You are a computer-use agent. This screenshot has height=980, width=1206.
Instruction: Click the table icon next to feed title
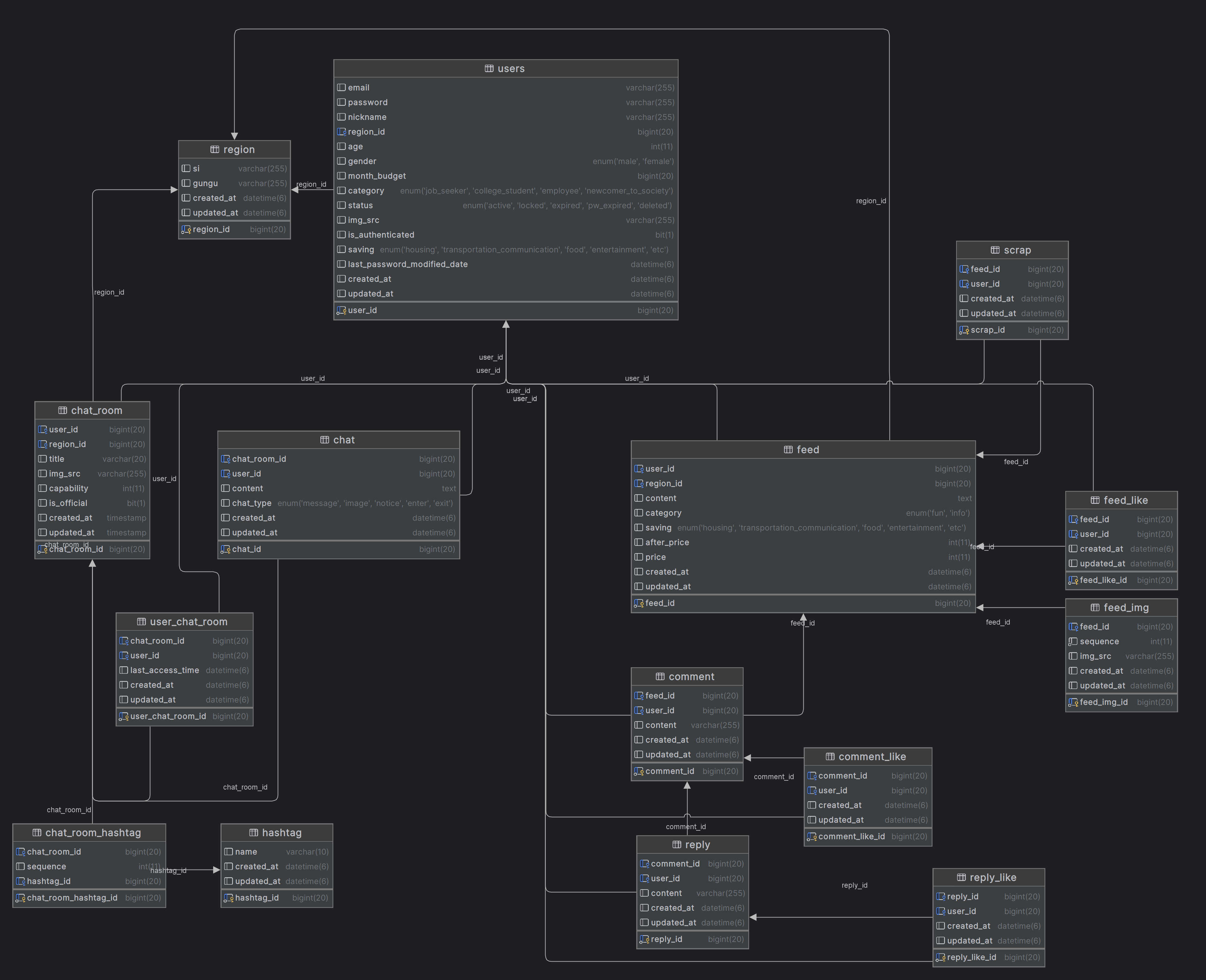pyautogui.click(x=788, y=450)
